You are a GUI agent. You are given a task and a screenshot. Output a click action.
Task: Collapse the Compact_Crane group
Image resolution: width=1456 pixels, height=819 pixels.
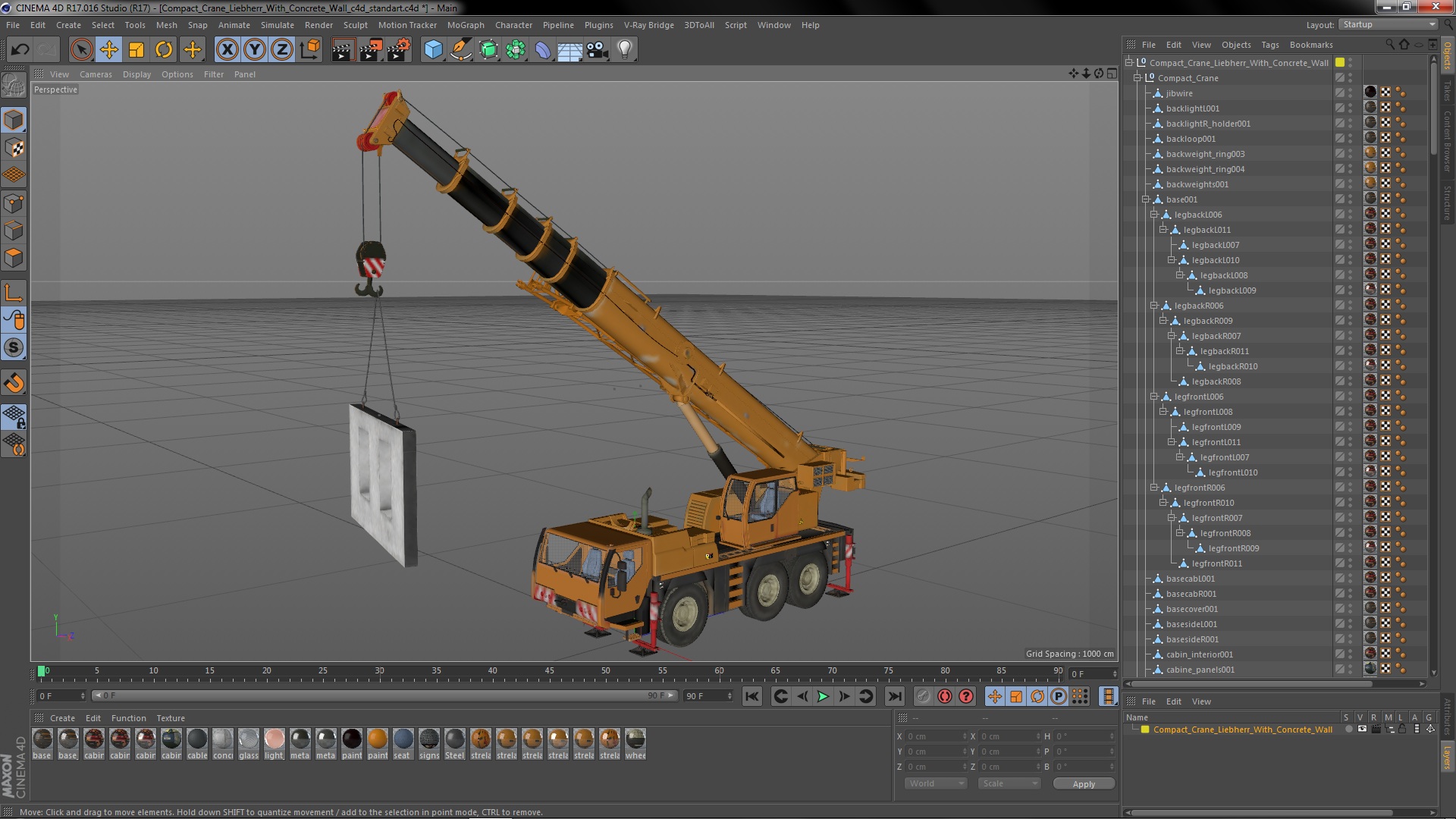[x=1137, y=78]
